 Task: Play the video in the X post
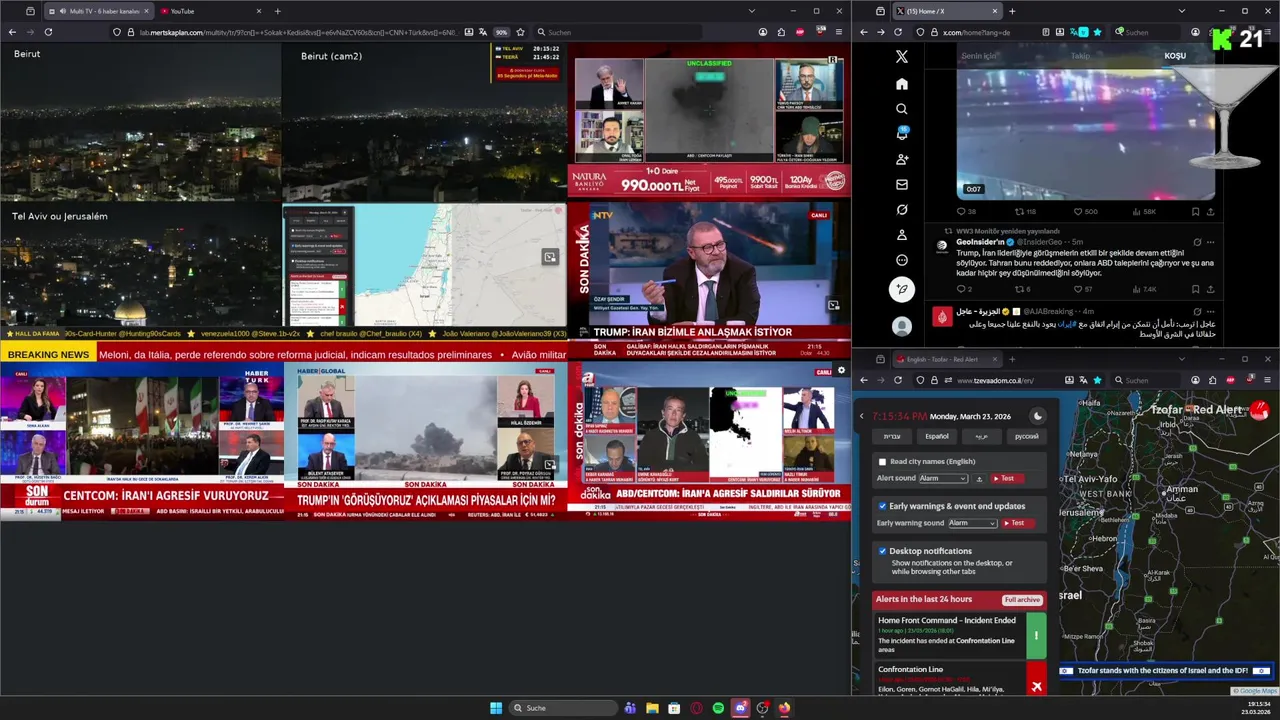pos(1086,125)
